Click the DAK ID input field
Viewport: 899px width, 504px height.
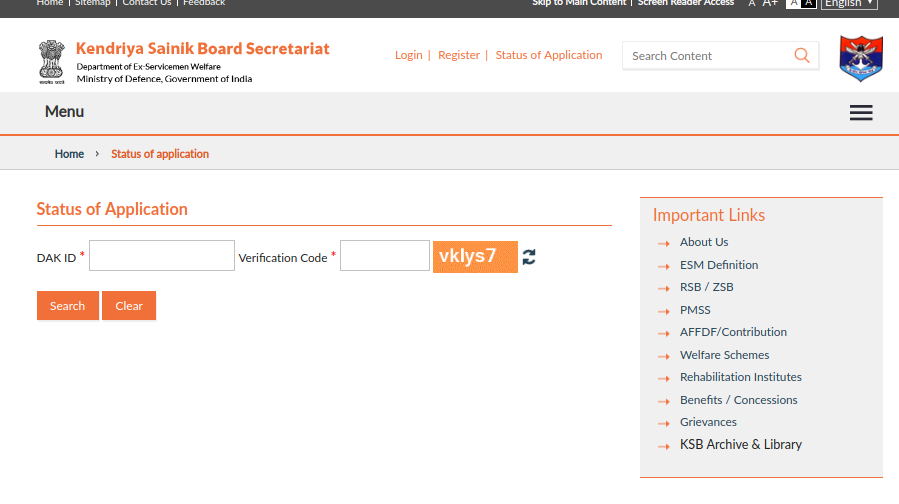[x=162, y=256]
